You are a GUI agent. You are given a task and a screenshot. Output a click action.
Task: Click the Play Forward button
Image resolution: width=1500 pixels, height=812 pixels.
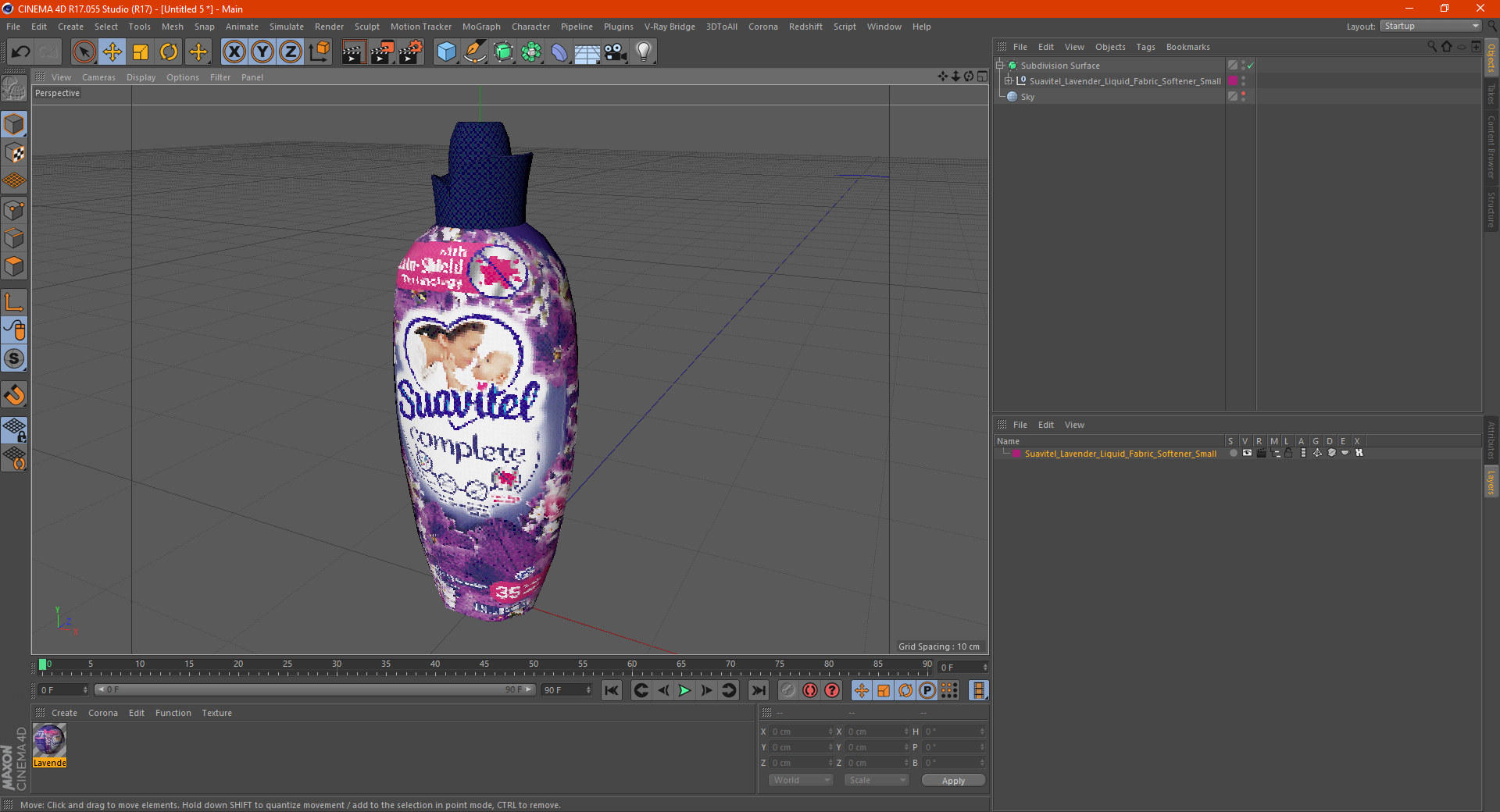click(684, 690)
